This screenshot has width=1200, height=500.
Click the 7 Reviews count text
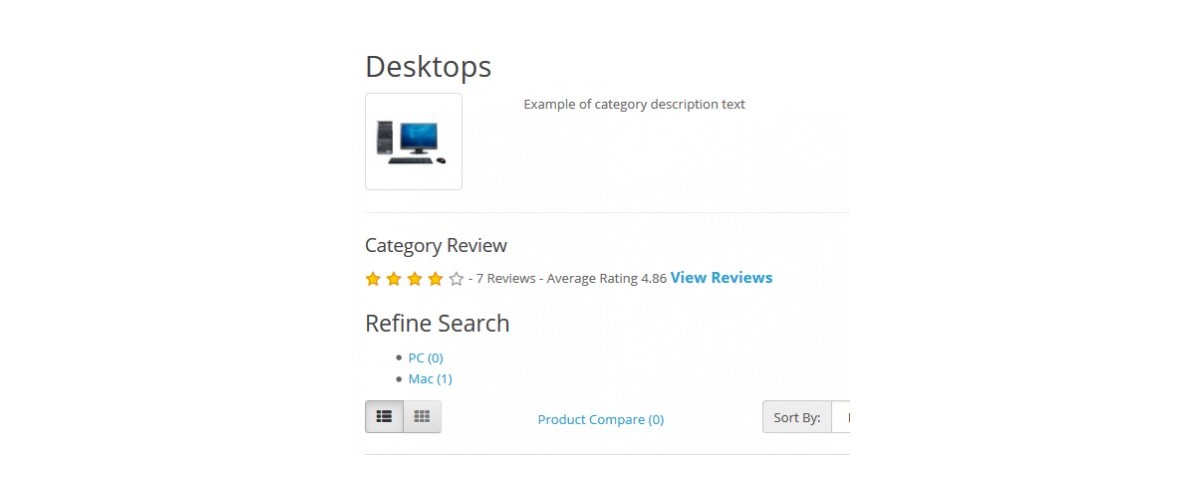point(506,279)
